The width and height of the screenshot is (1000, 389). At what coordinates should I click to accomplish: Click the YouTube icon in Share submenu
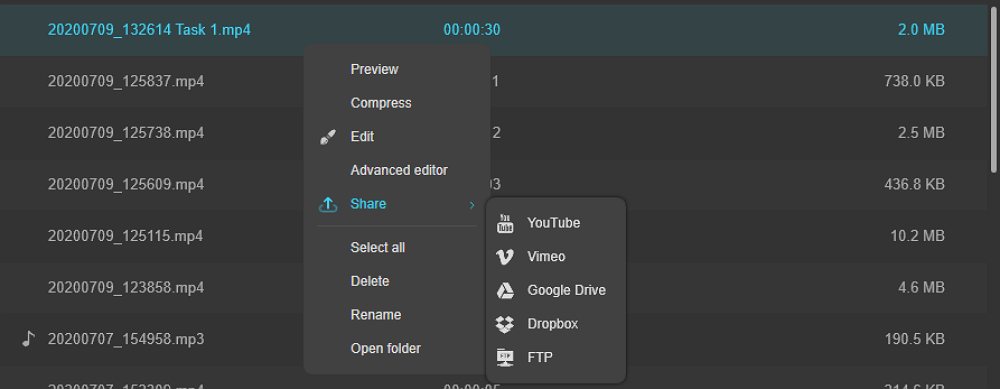pyautogui.click(x=504, y=223)
